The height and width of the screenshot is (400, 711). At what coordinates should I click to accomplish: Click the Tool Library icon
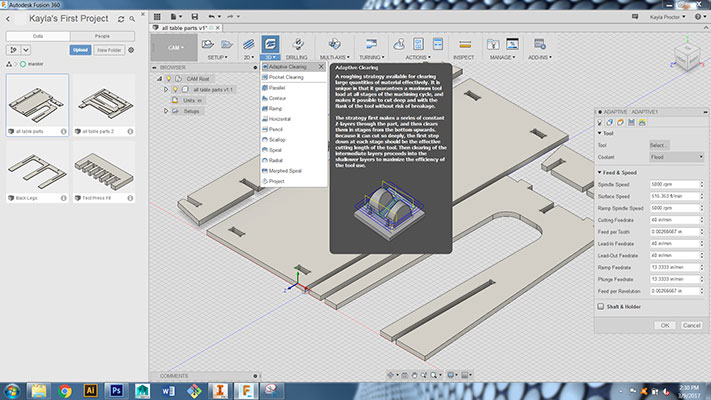tap(493, 44)
